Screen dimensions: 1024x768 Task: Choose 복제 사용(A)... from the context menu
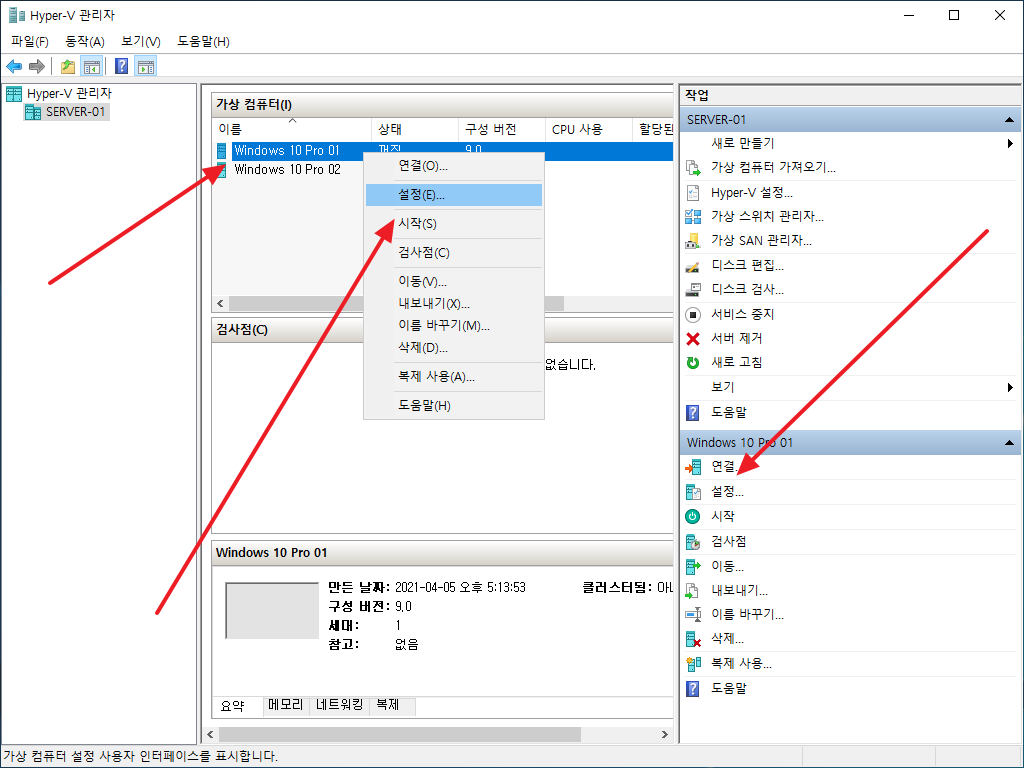pyautogui.click(x=454, y=377)
